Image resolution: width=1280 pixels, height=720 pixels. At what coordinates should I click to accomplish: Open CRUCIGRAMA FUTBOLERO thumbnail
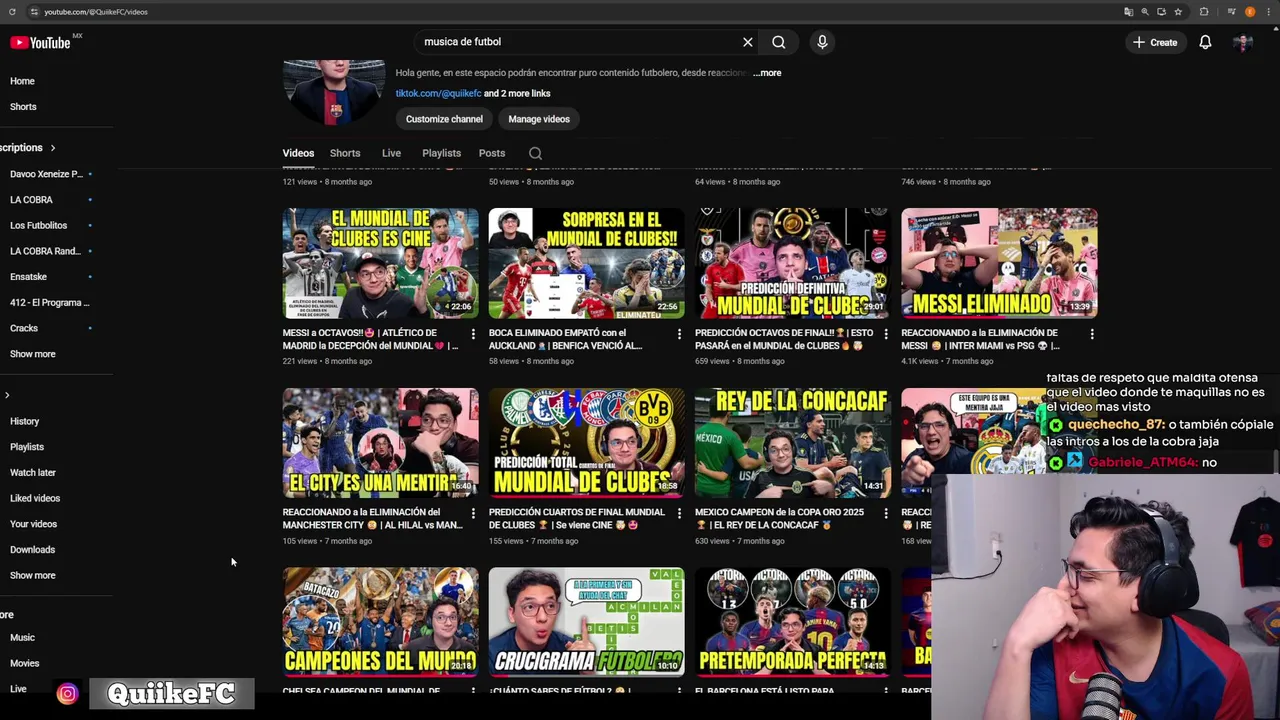(x=586, y=622)
